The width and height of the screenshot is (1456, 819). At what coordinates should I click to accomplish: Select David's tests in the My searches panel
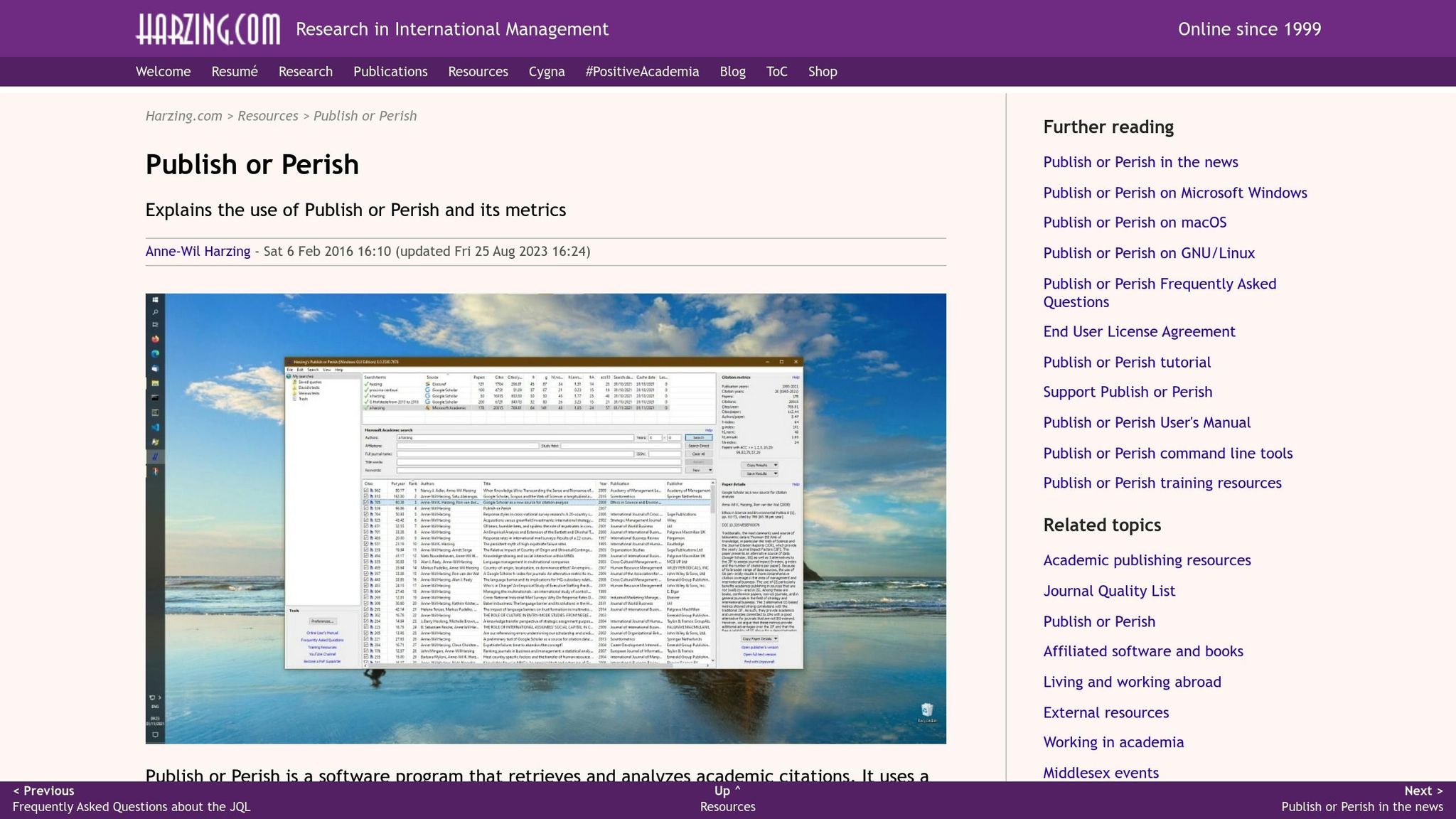309,387
